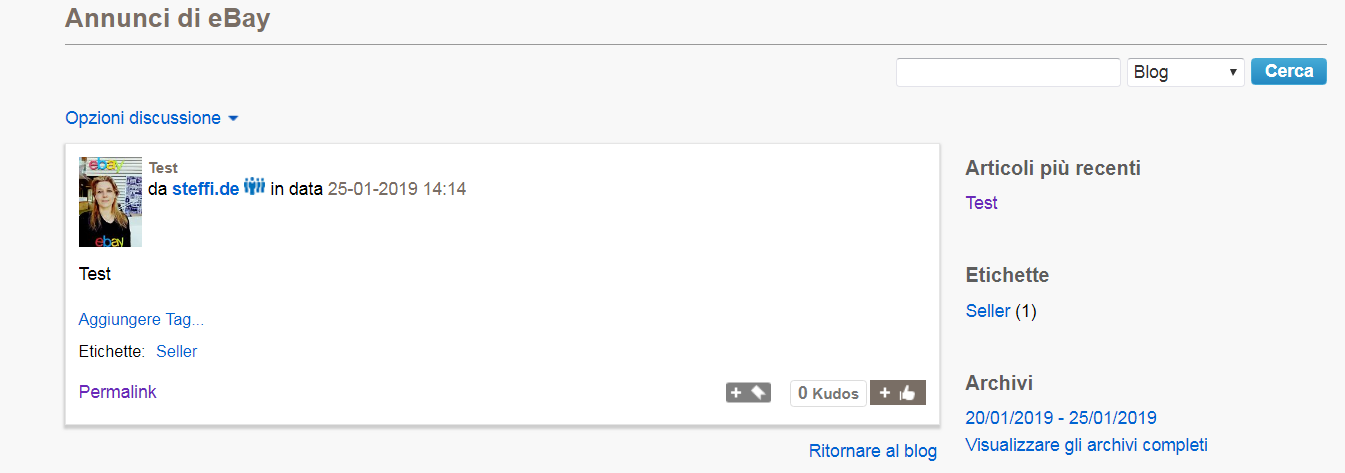Click the Annunci di eBay heading

pos(167,18)
